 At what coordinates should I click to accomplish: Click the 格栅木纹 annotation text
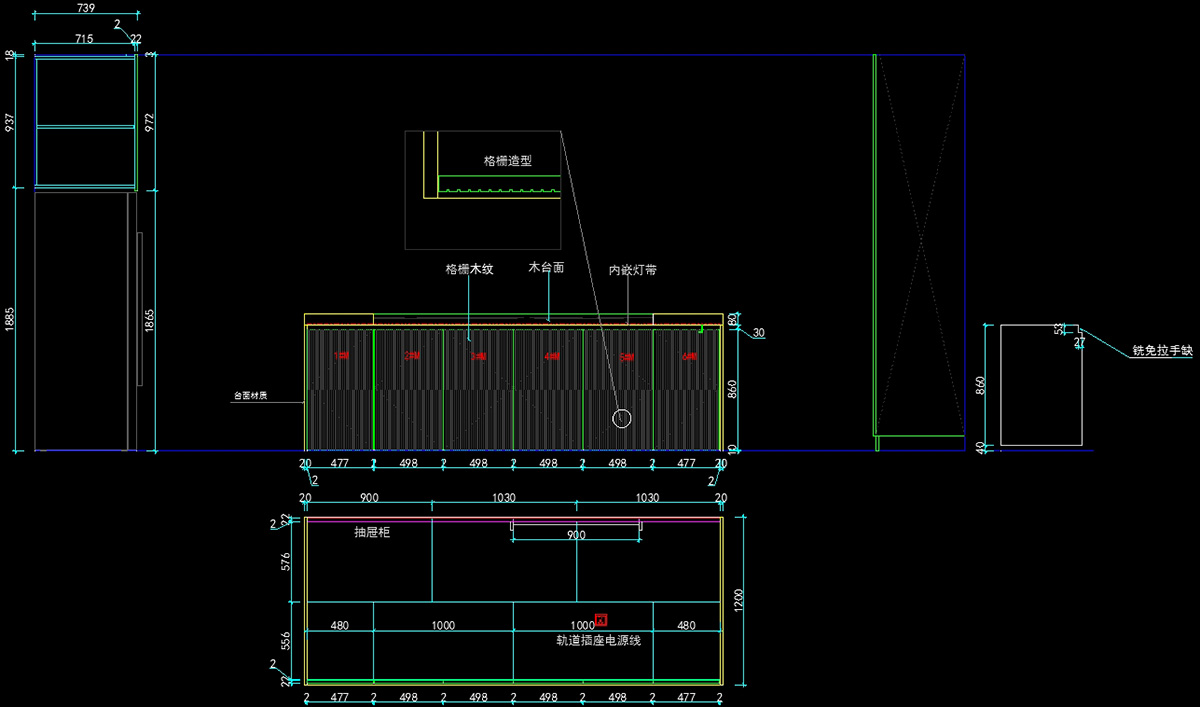469,269
